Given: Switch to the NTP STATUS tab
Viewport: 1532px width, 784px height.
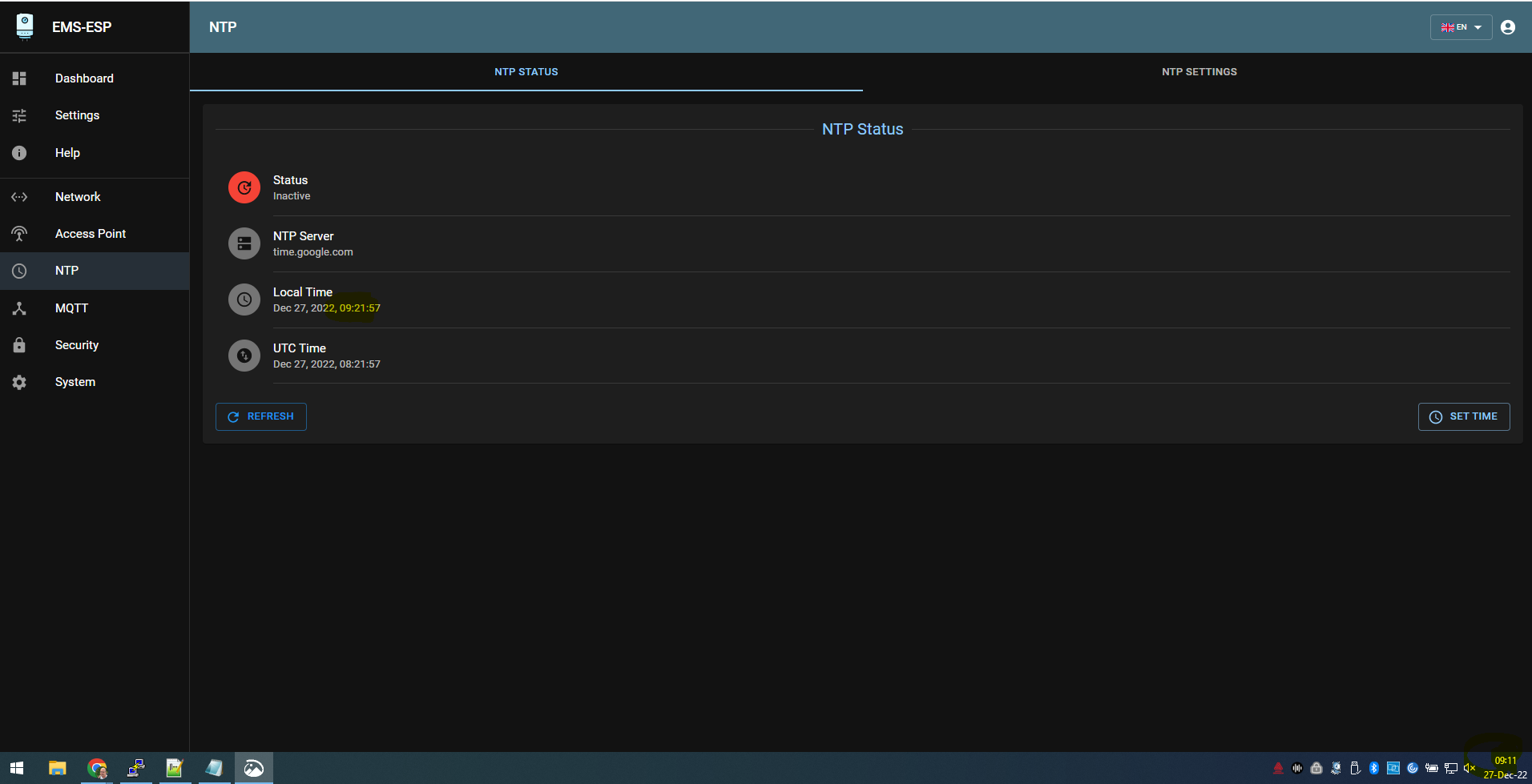Looking at the screenshot, I should pyautogui.click(x=526, y=71).
